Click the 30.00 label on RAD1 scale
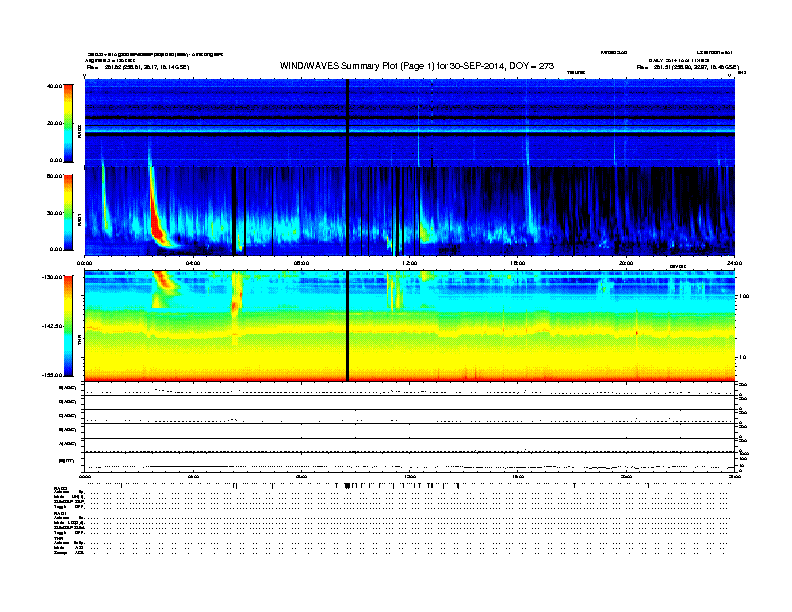The width and height of the screenshot is (792, 612). point(54,213)
